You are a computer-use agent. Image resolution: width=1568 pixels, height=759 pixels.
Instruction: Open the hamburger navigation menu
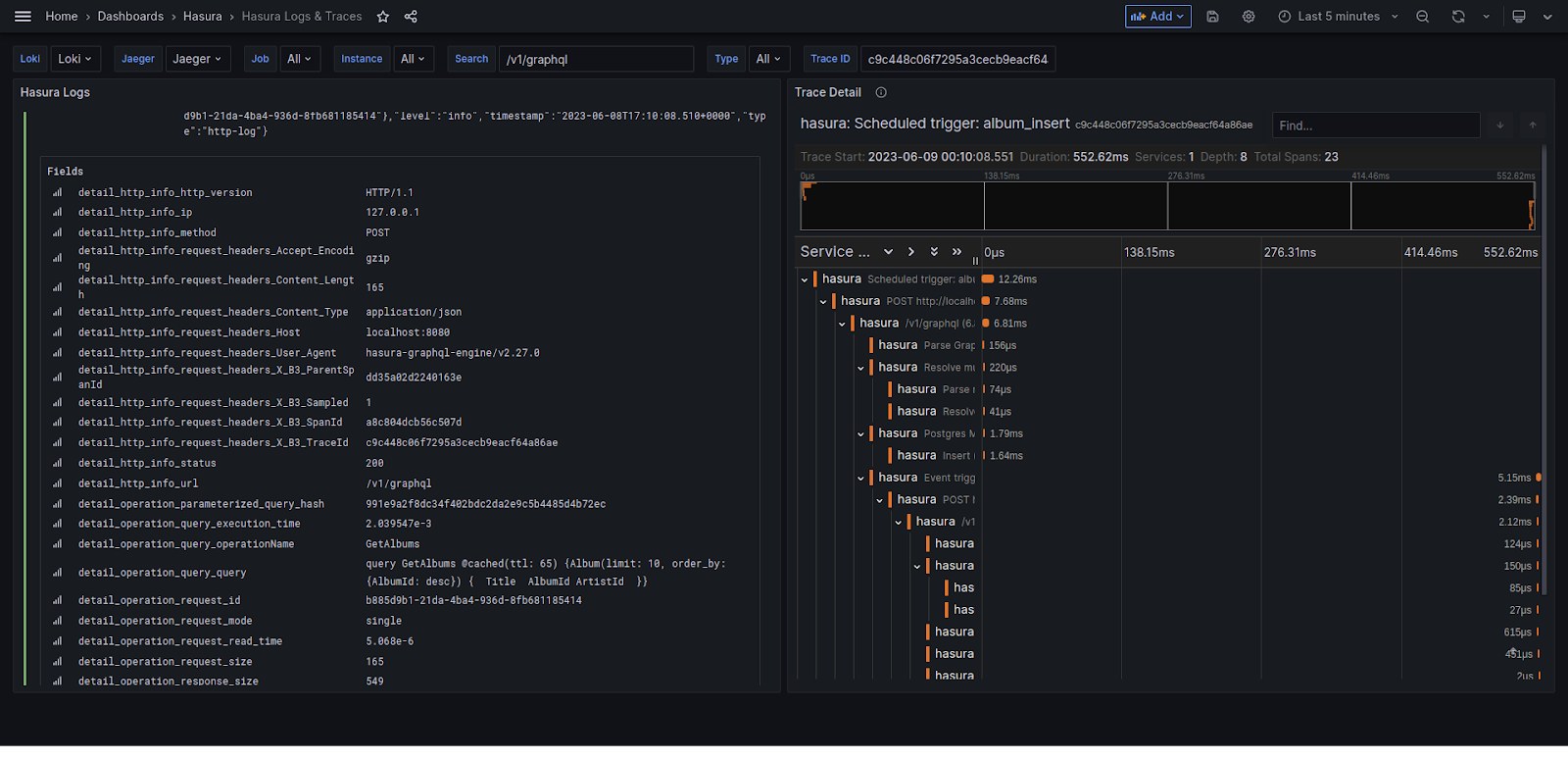click(24, 17)
